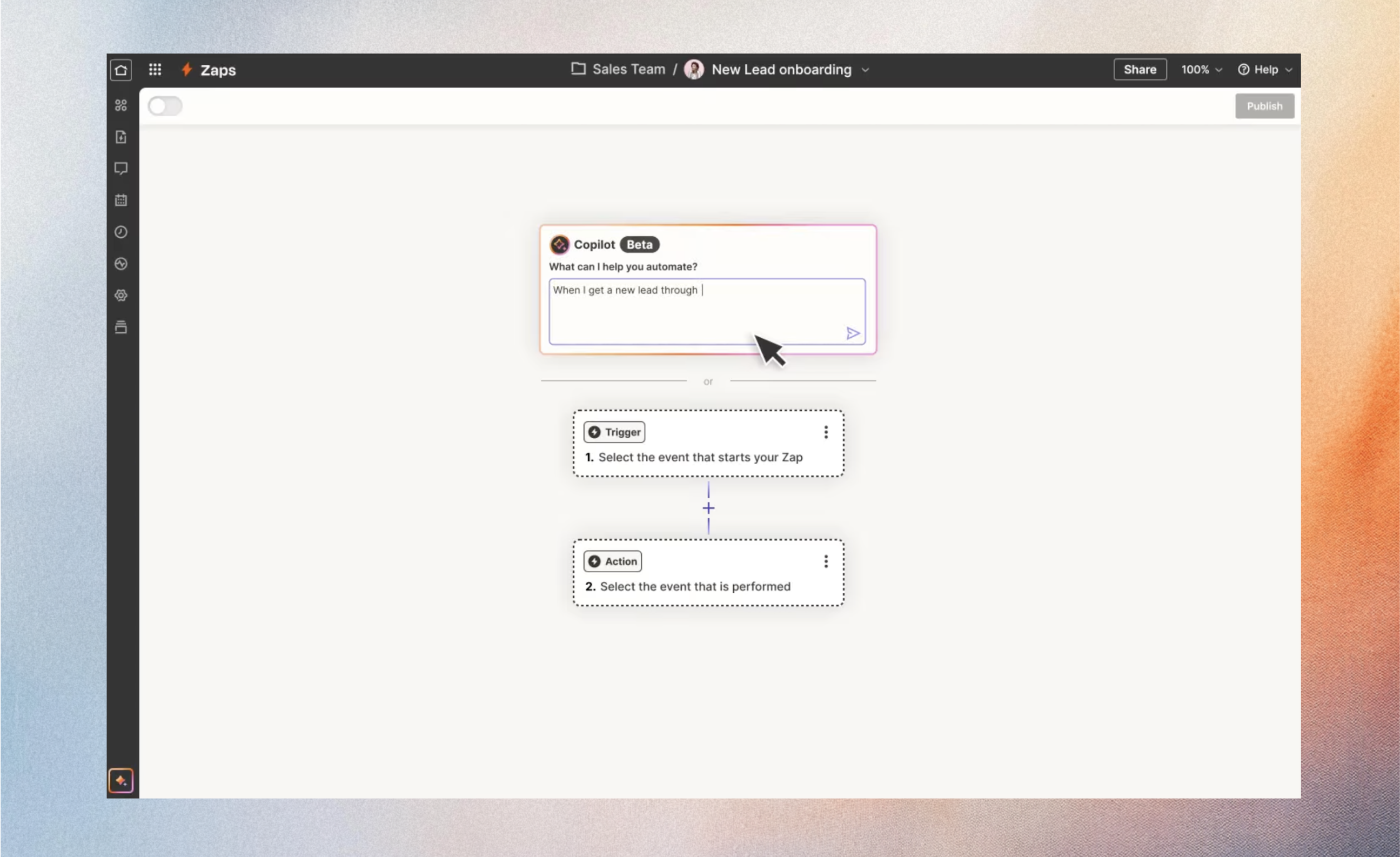1400x857 pixels.
Task: Click the Publish button
Action: coord(1264,106)
